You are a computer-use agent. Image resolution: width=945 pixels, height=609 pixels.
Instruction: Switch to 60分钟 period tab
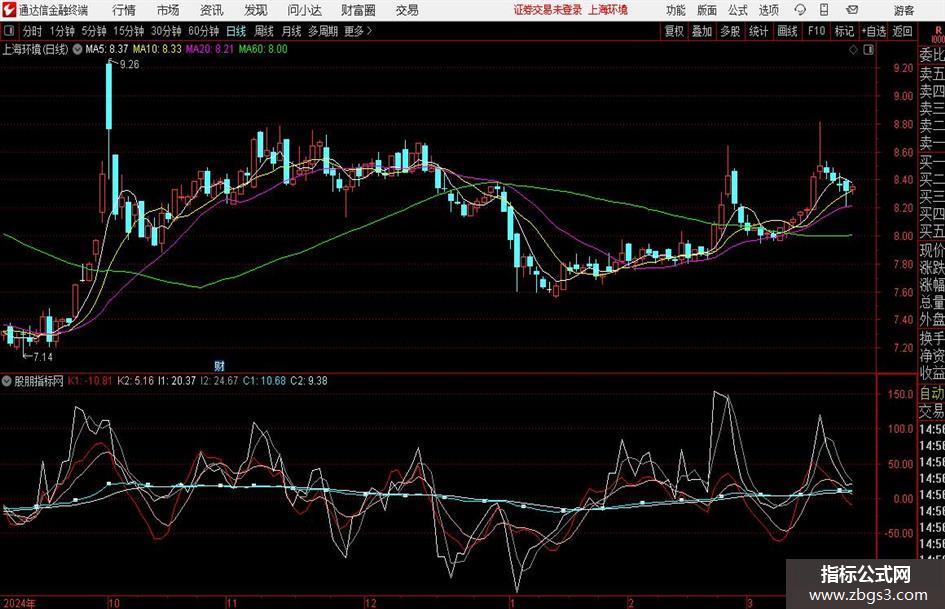tap(204, 31)
